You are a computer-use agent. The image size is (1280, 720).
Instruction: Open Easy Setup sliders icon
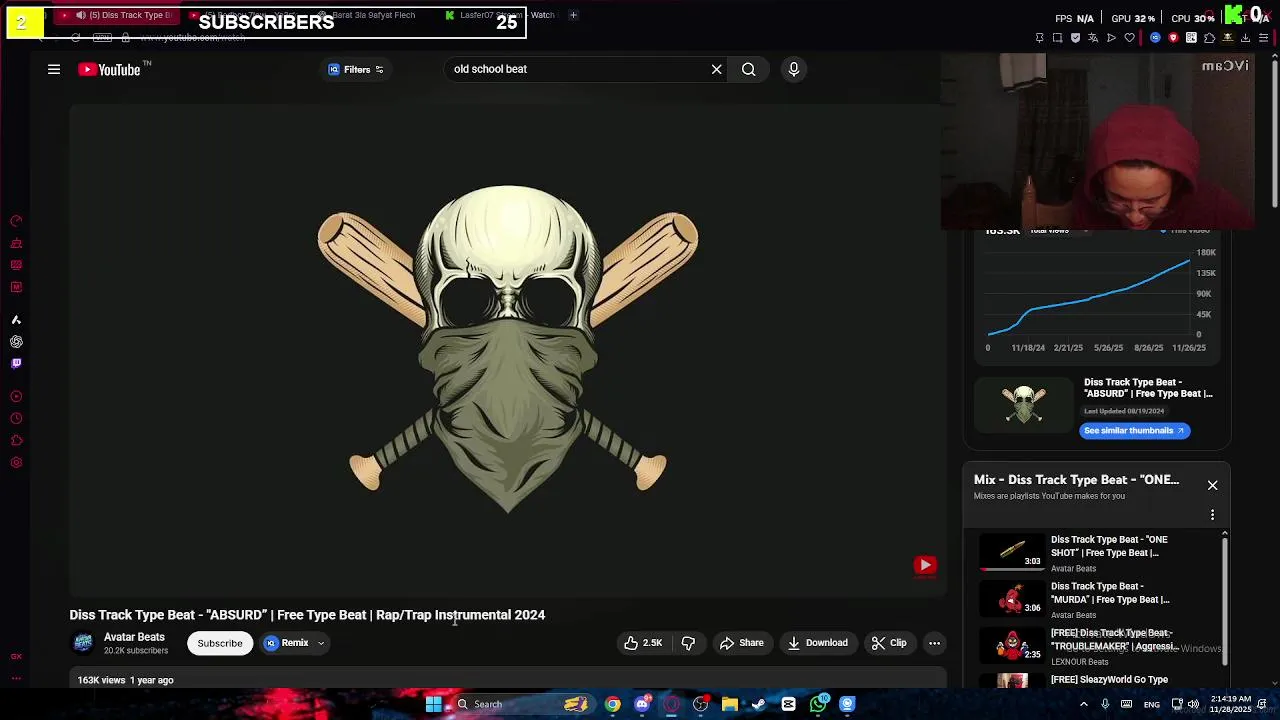(1264, 38)
